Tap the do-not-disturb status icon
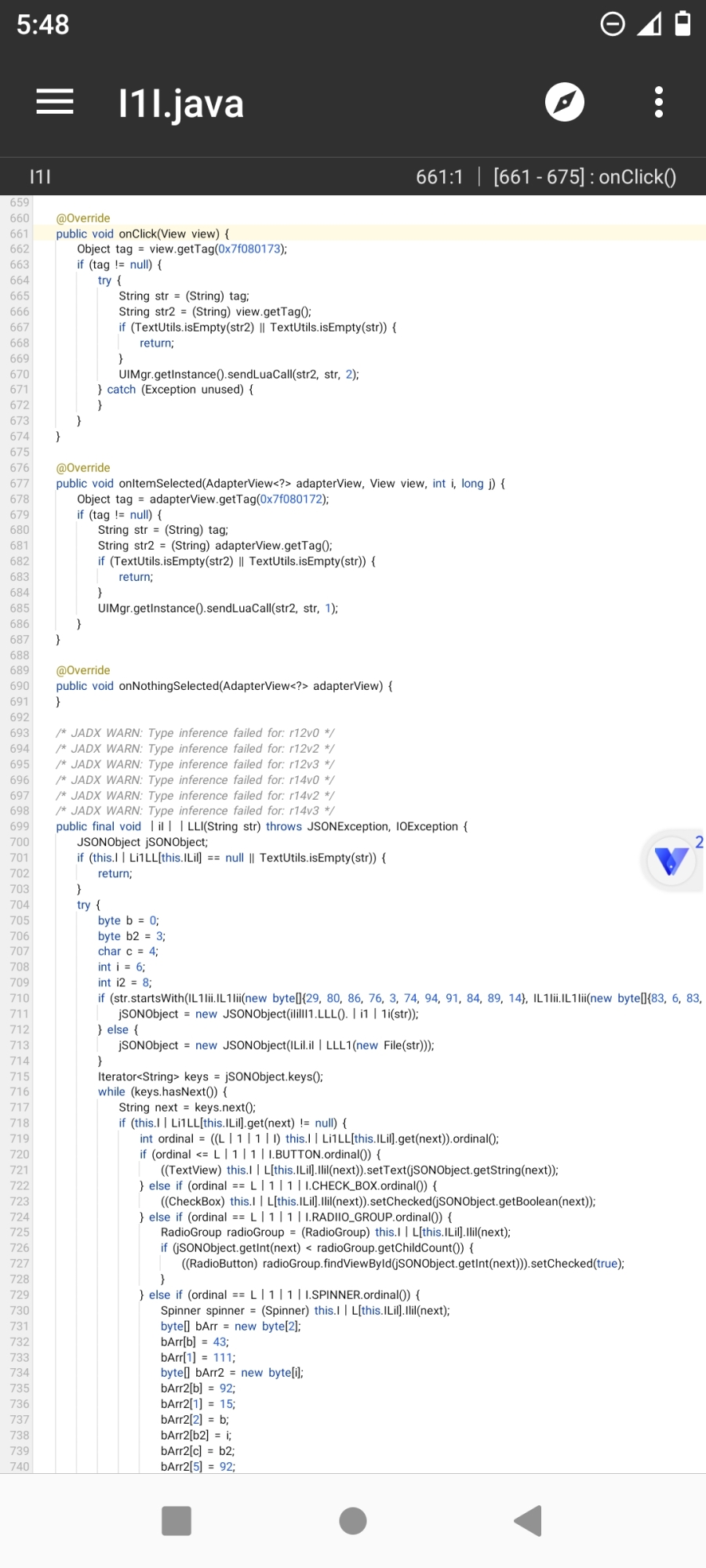Viewport: 706px width, 1568px height. [613, 24]
